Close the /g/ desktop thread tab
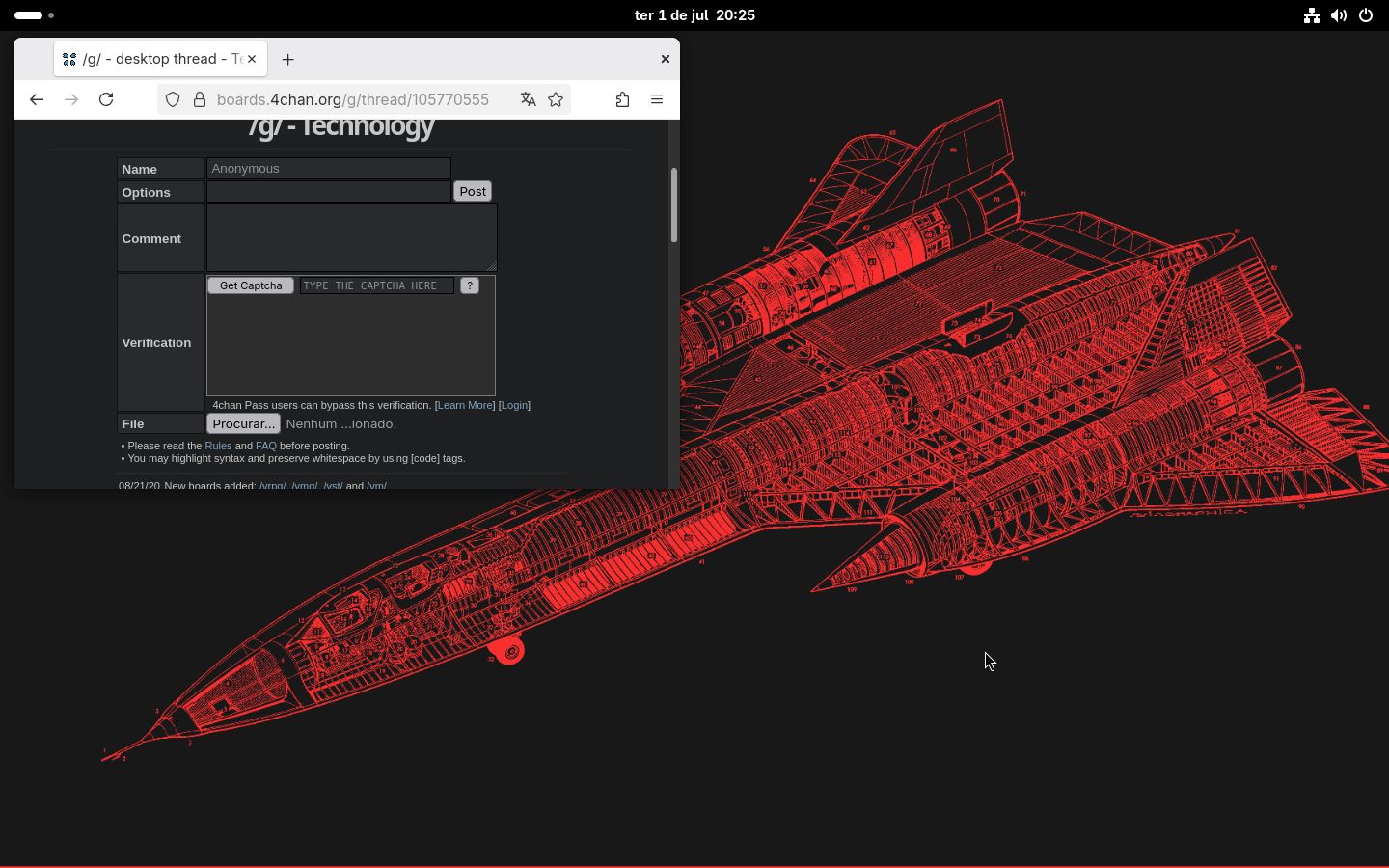Screen dimensions: 1389x868 [x=252, y=59]
